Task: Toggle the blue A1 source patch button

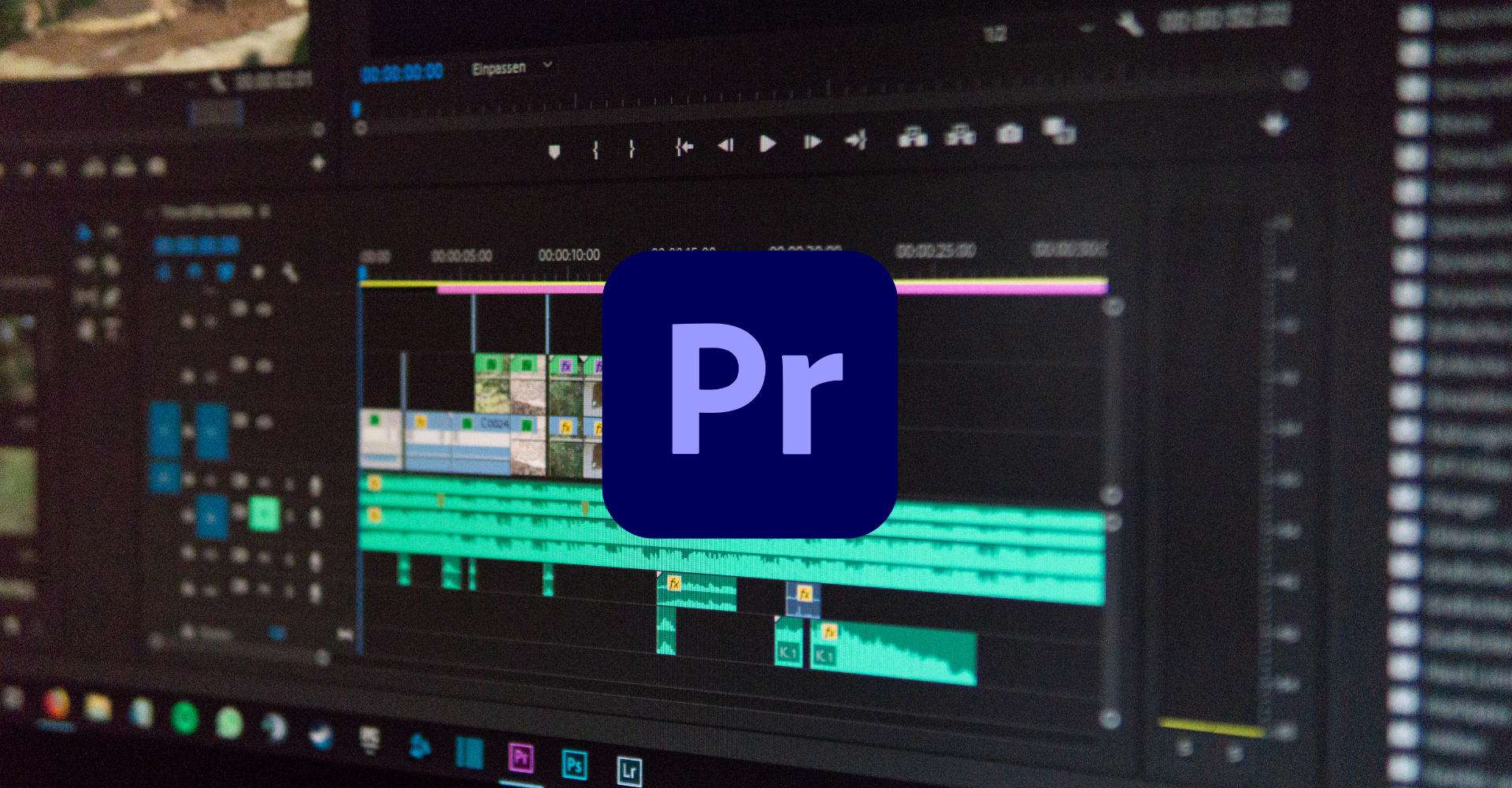Action: click(x=165, y=476)
